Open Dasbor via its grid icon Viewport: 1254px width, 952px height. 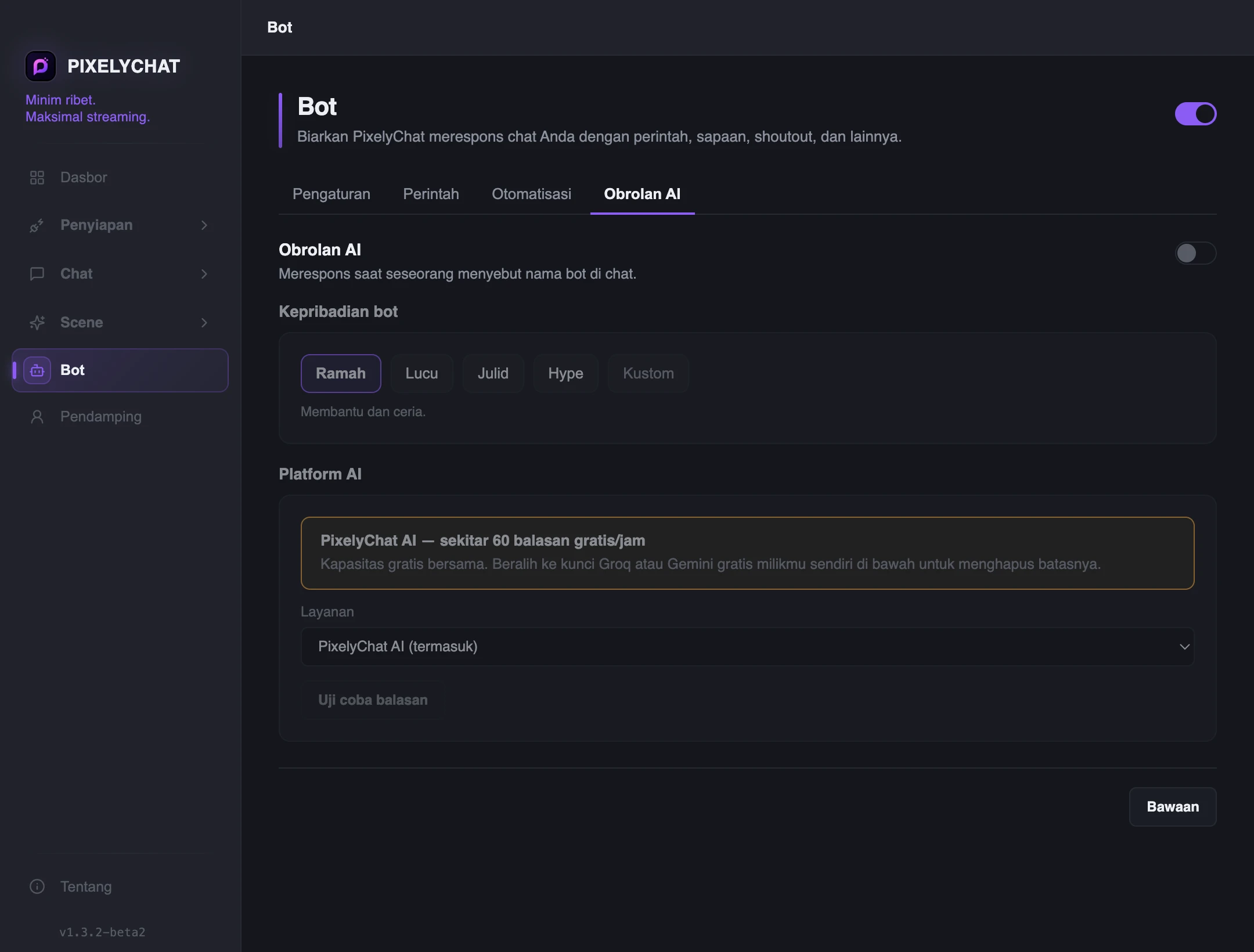pyautogui.click(x=37, y=178)
